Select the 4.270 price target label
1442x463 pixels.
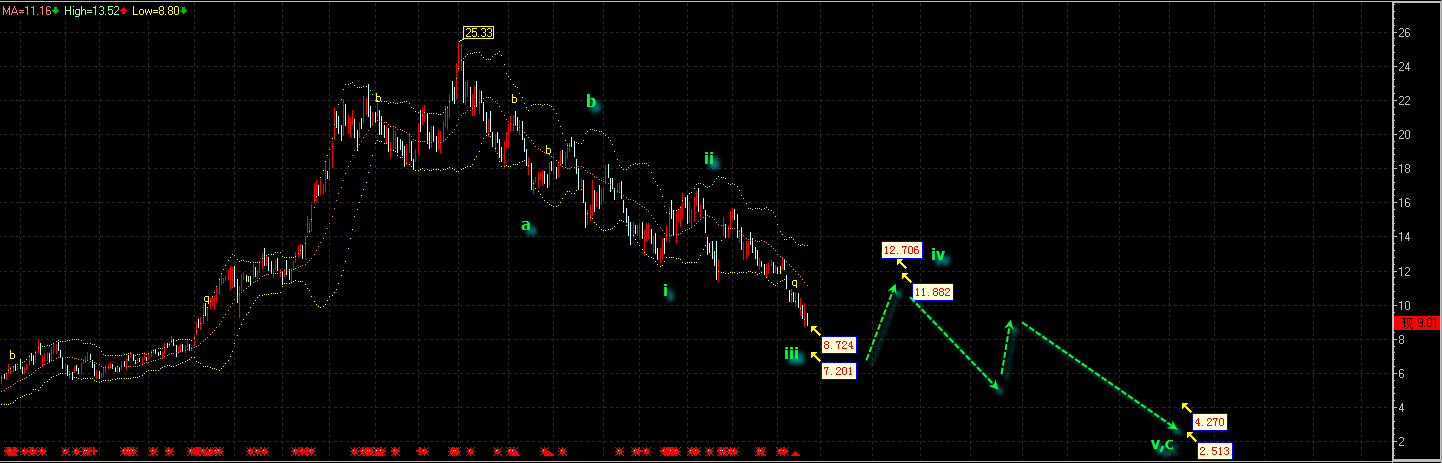[x=1209, y=422]
